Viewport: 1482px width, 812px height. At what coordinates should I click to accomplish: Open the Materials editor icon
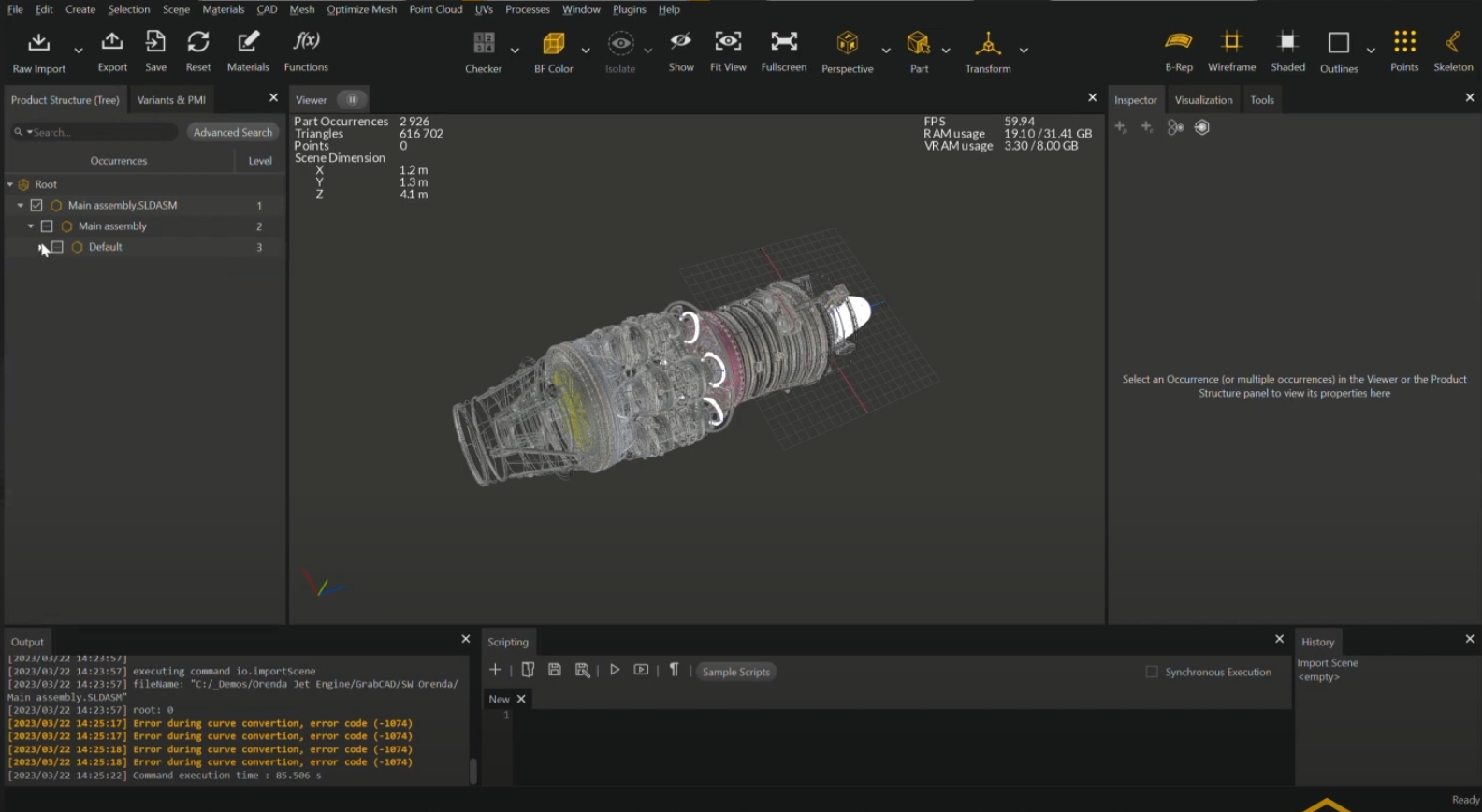[x=248, y=42]
